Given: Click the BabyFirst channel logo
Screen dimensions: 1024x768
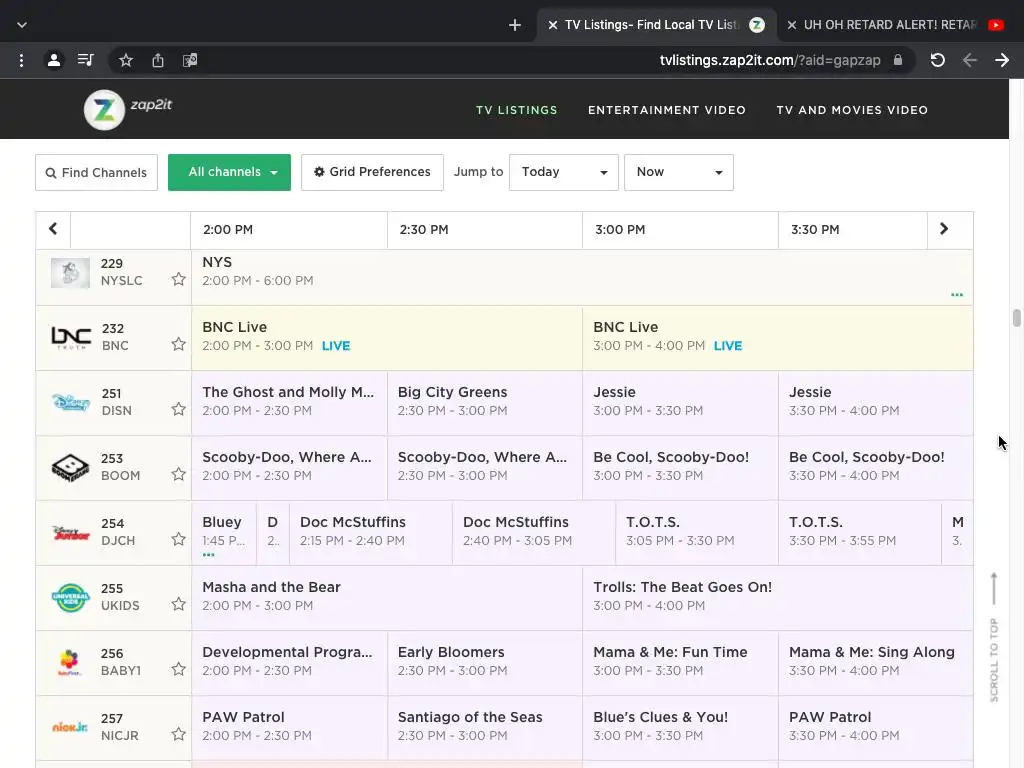Looking at the screenshot, I should pos(69,662).
